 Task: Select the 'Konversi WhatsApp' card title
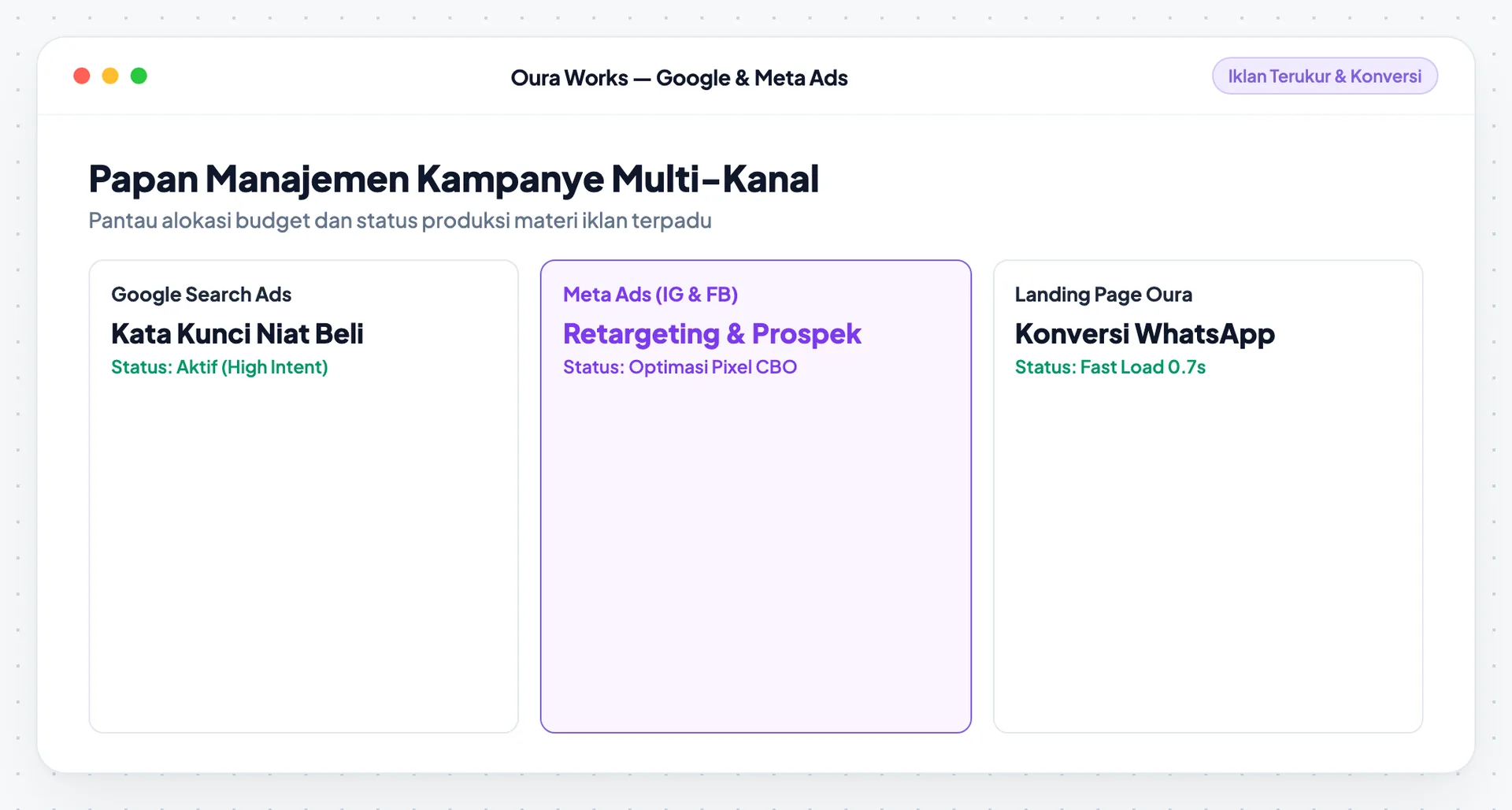click(x=1144, y=334)
